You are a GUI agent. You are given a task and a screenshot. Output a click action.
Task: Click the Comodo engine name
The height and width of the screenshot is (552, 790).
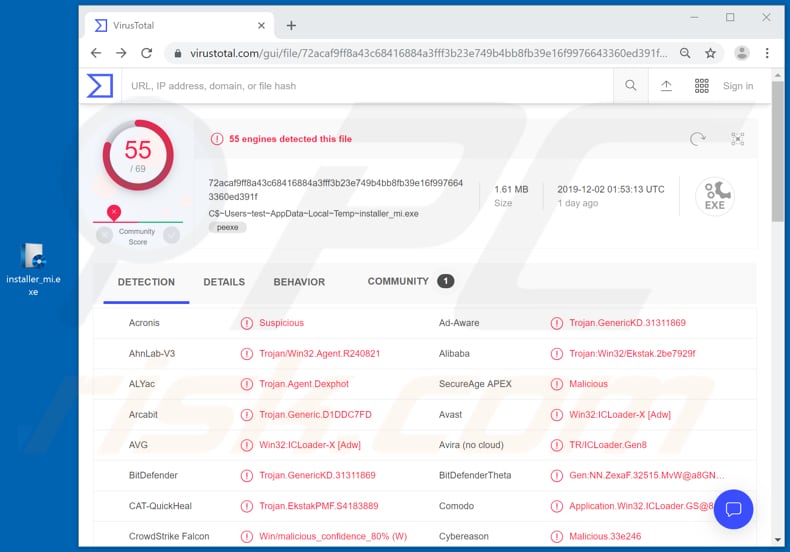[x=456, y=506]
